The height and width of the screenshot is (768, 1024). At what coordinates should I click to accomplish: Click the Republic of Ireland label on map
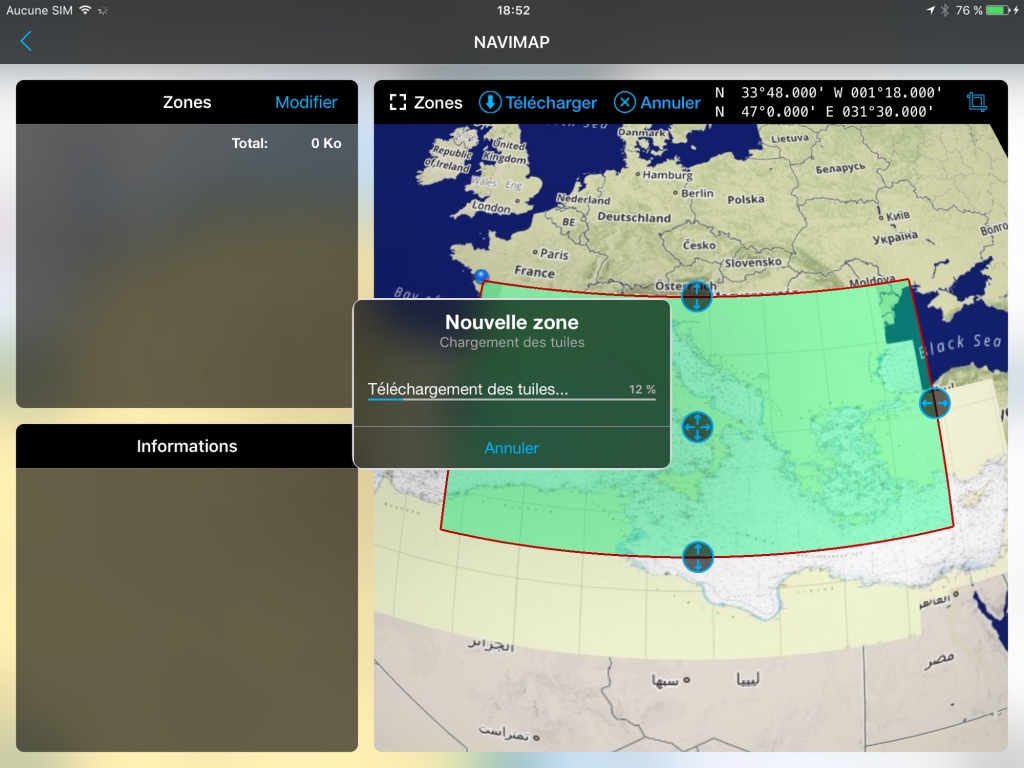(x=448, y=159)
